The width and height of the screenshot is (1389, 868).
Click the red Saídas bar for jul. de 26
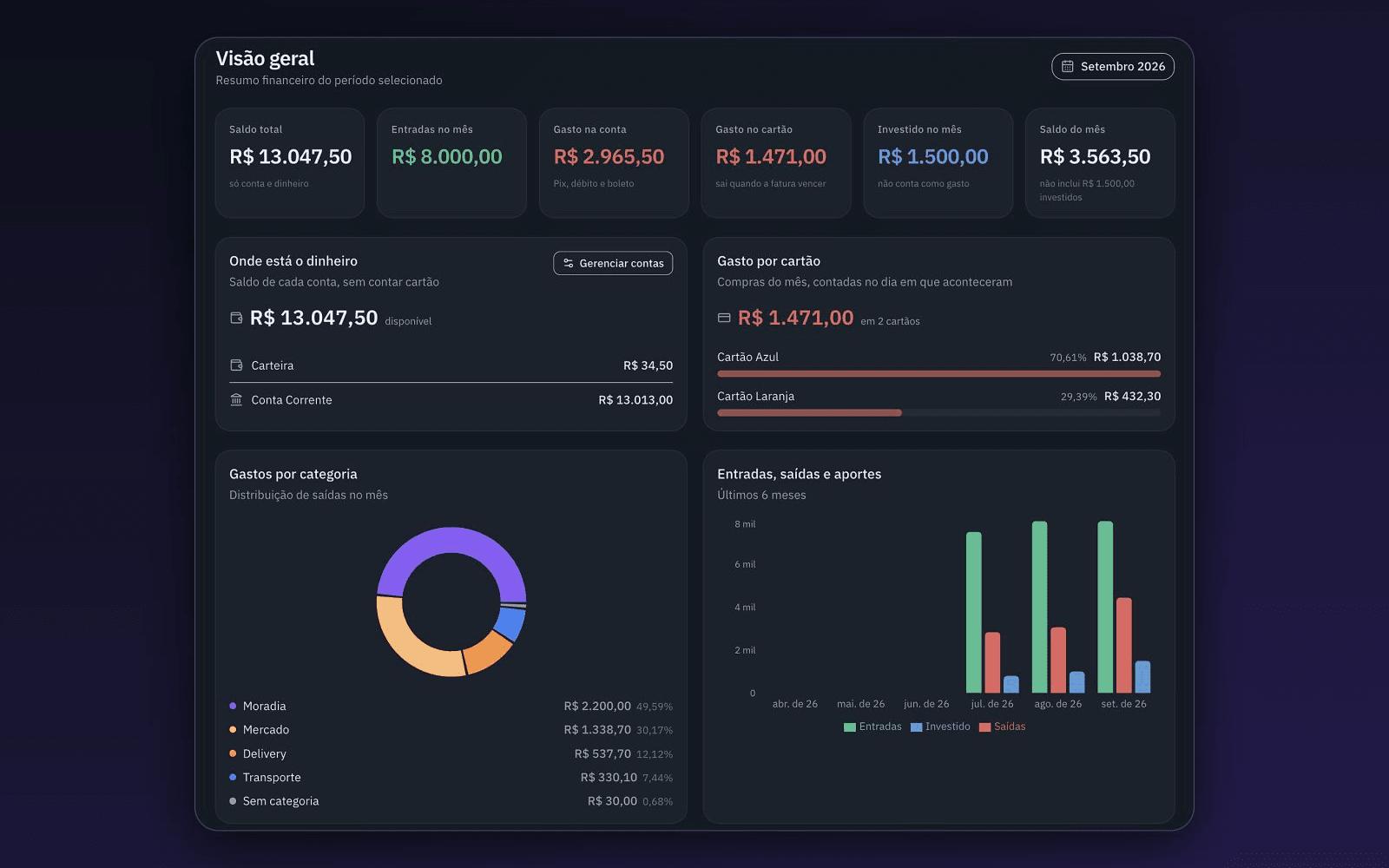(992, 662)
